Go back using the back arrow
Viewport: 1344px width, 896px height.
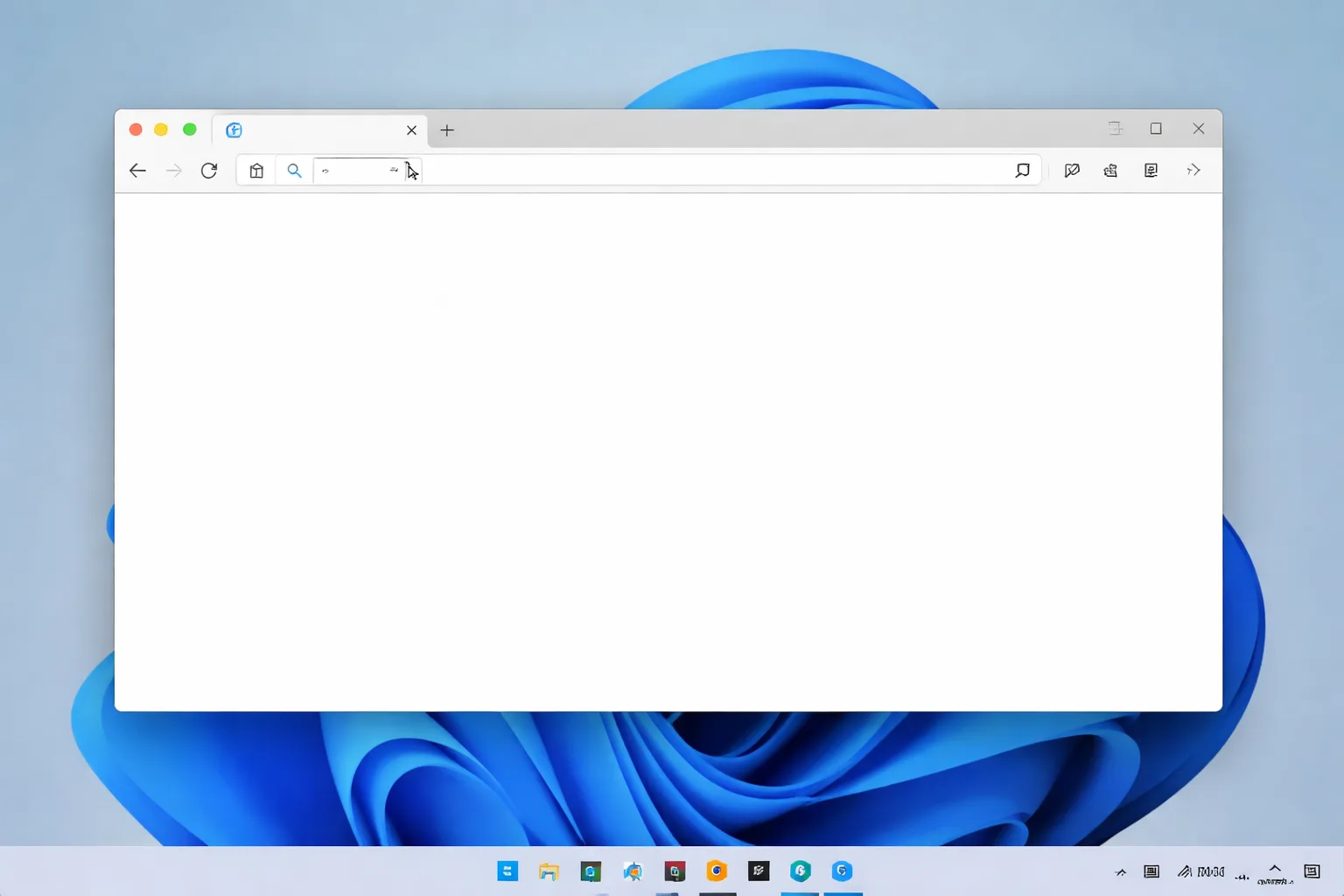137,171
